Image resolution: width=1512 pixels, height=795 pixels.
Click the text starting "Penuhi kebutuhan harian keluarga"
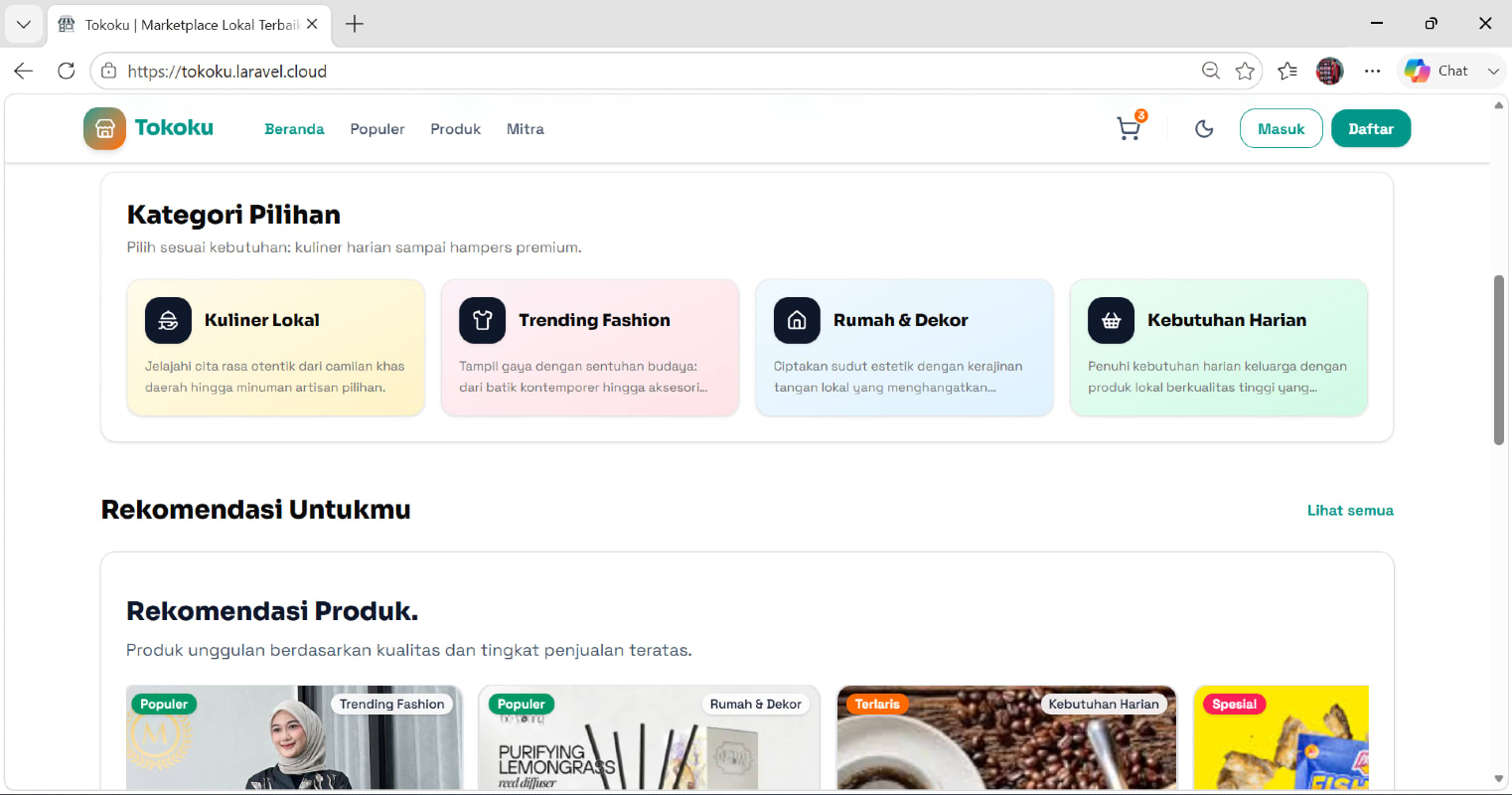point(1217,377)
